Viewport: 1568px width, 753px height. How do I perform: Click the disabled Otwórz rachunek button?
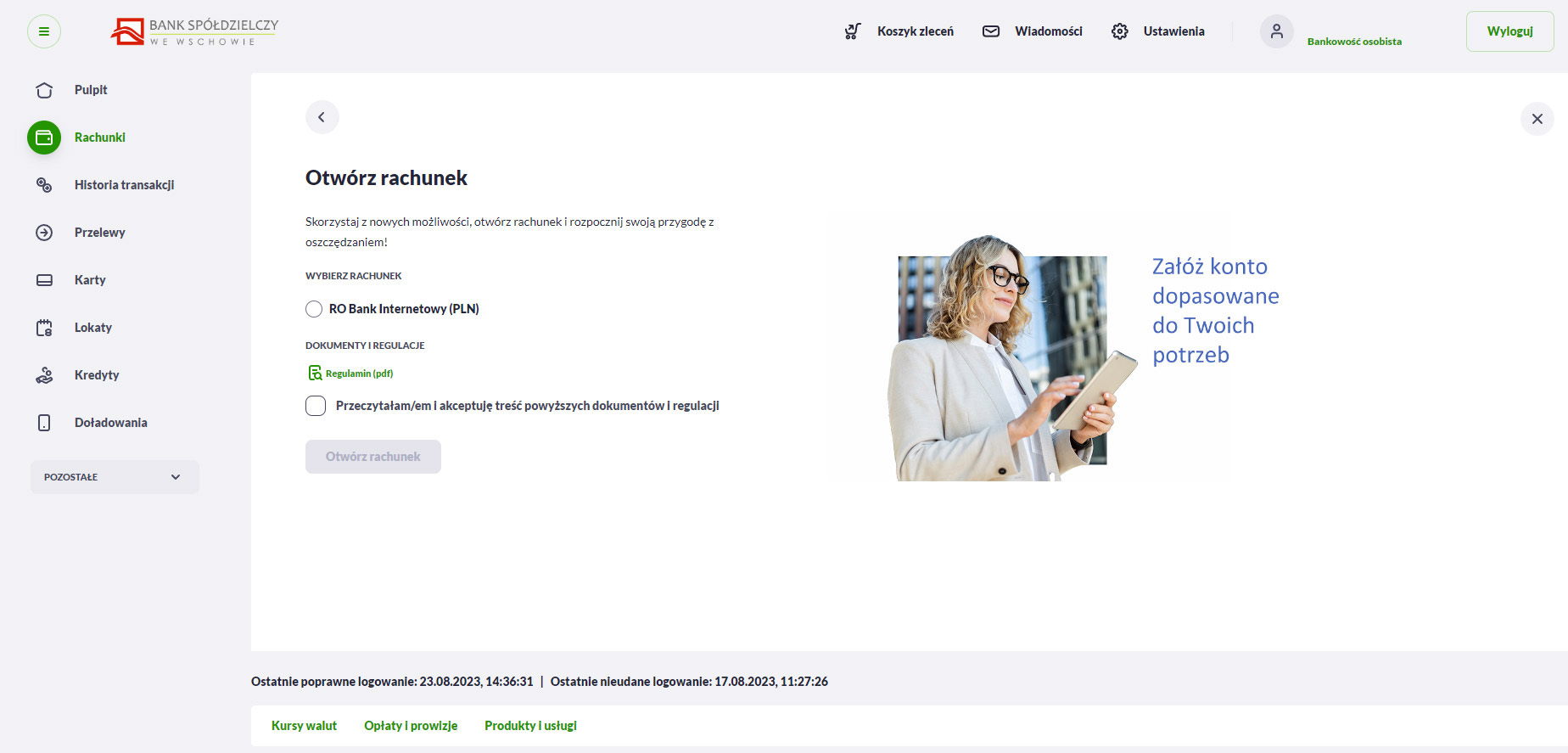pyautogui.click(x=373, y=457)
